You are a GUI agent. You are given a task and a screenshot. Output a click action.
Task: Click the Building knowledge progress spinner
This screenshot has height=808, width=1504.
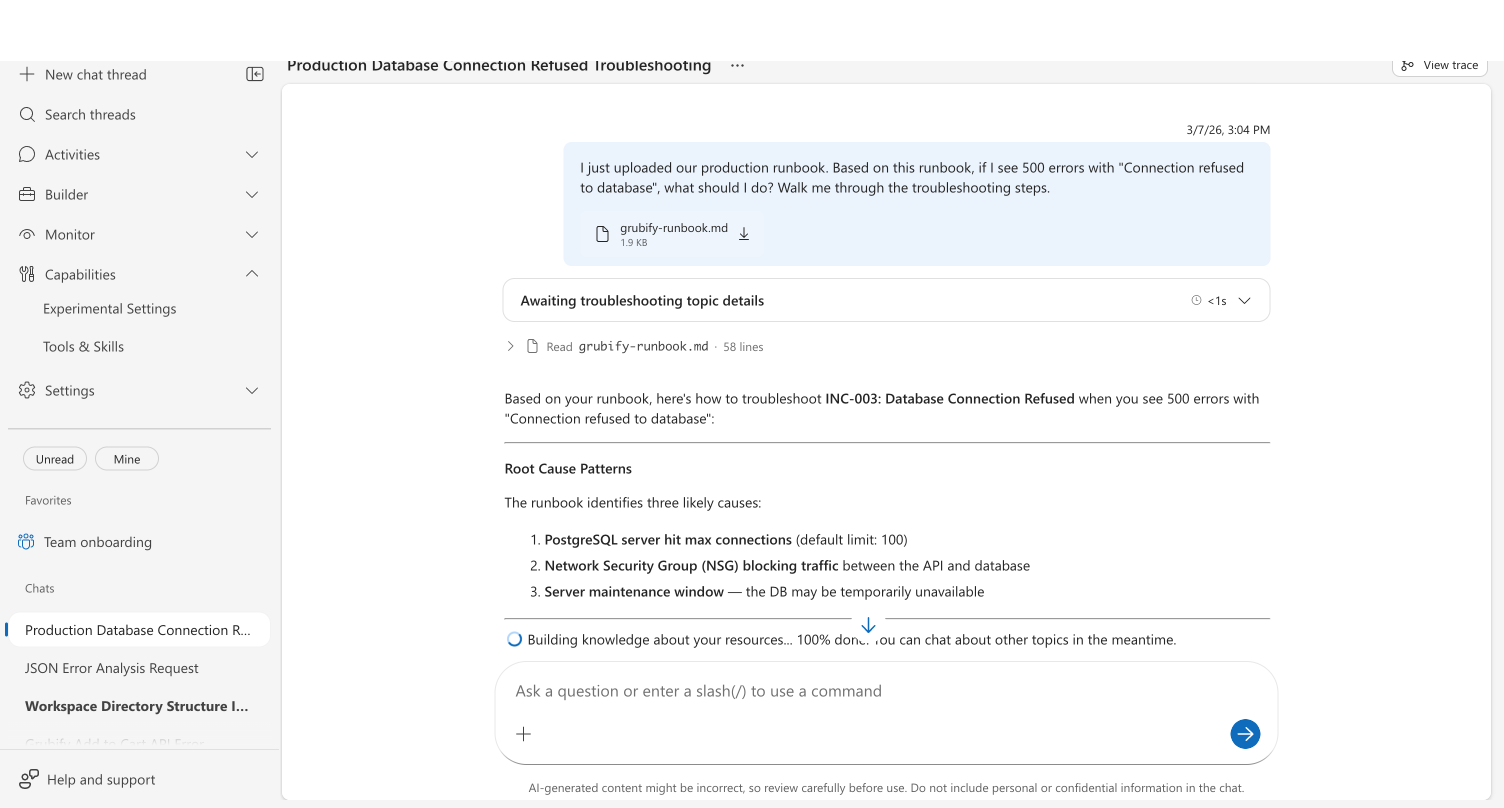(x=514, y=639)
